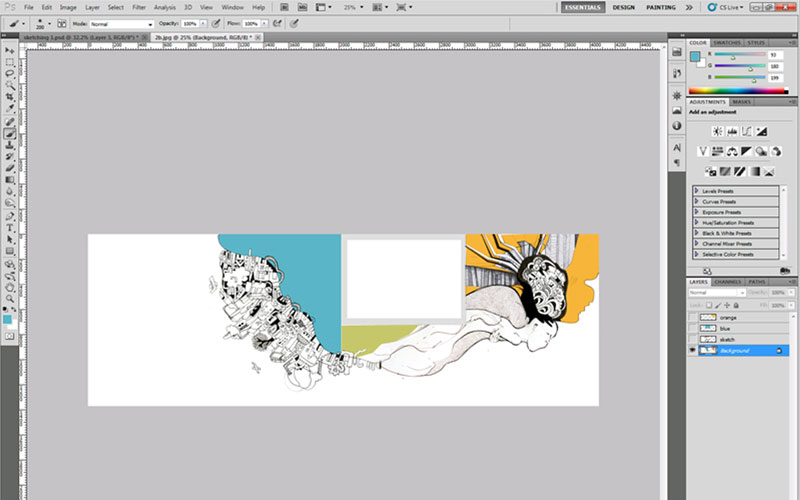
Task: Show the sketch layer
Action: [692, 339]
